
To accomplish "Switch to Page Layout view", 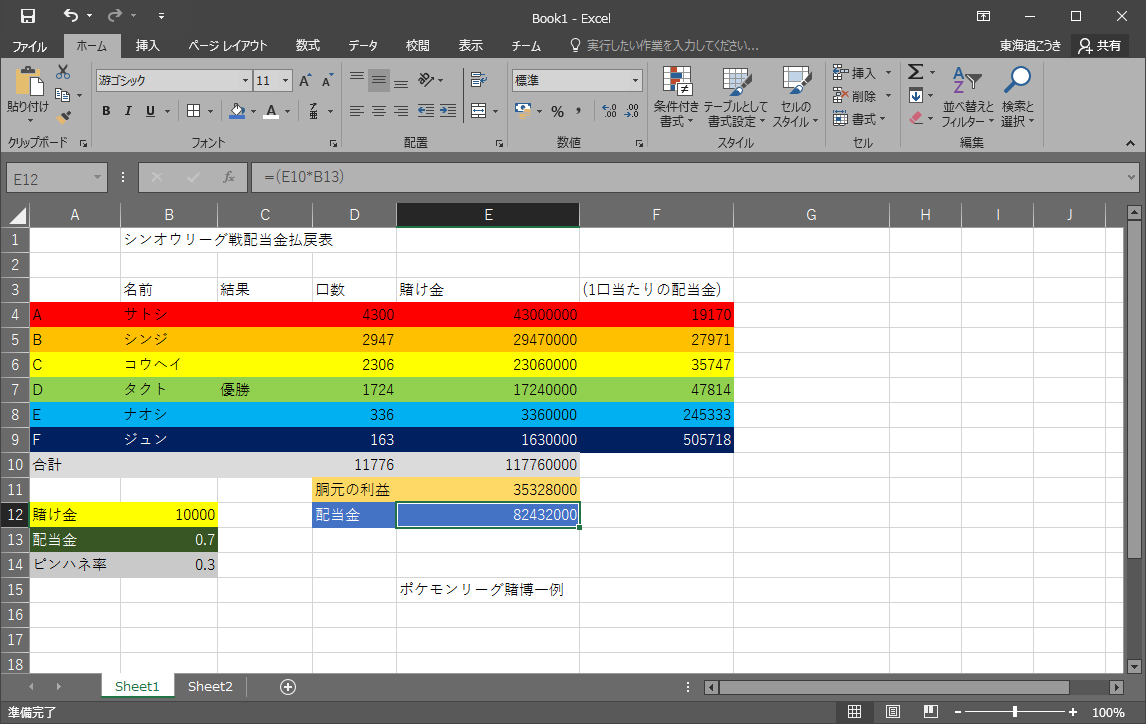I will [x=892, y=712].
